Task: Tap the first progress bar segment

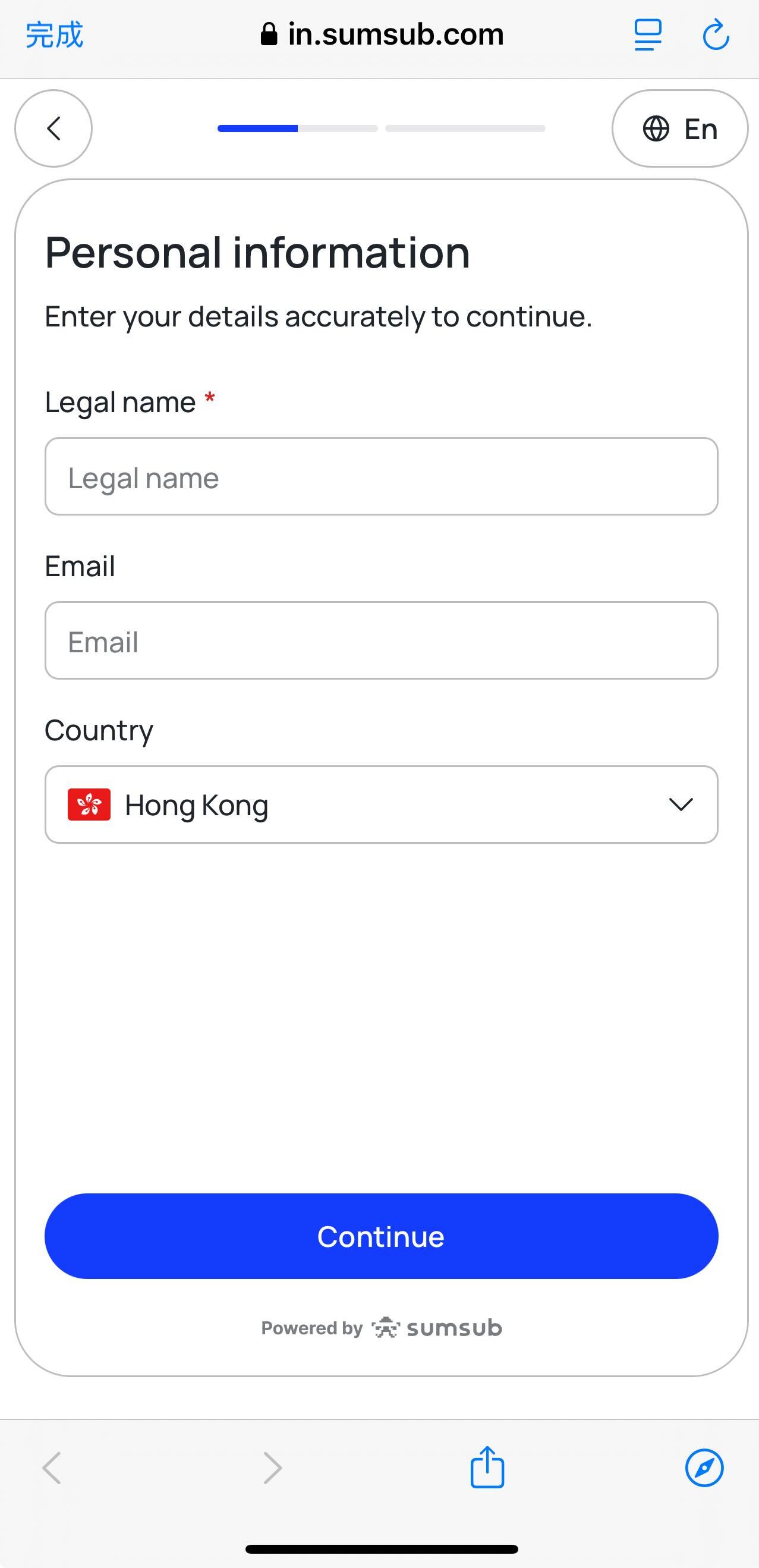Action: (297, 128)
